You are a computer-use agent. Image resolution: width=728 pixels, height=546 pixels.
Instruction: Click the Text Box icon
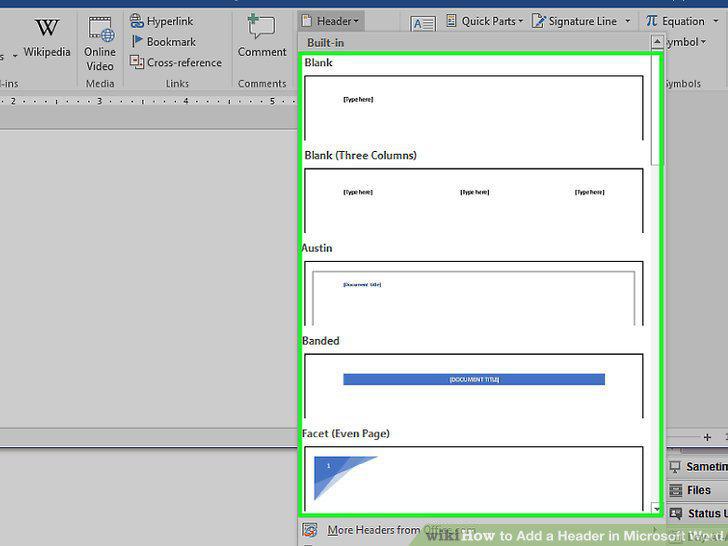[x=422, y=23]
